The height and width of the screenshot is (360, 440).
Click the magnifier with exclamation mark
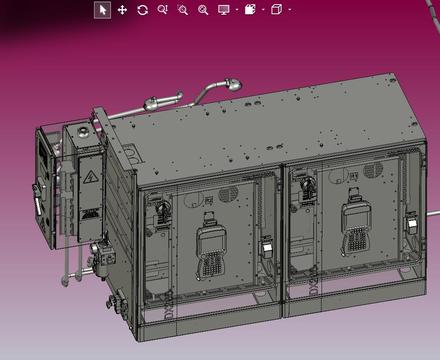point(163,10)
